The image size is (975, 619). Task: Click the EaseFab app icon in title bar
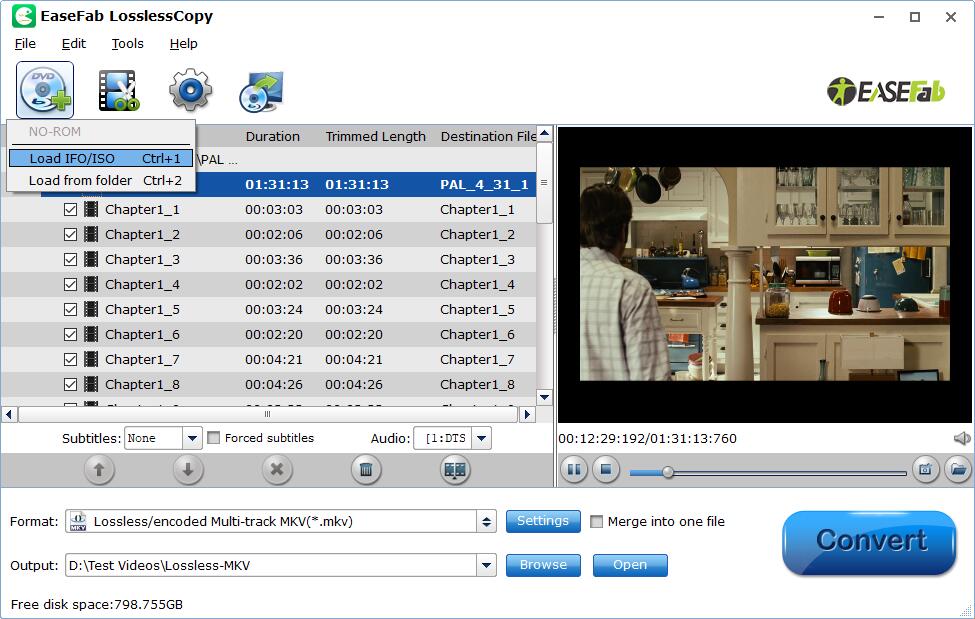tap(24, 16)
